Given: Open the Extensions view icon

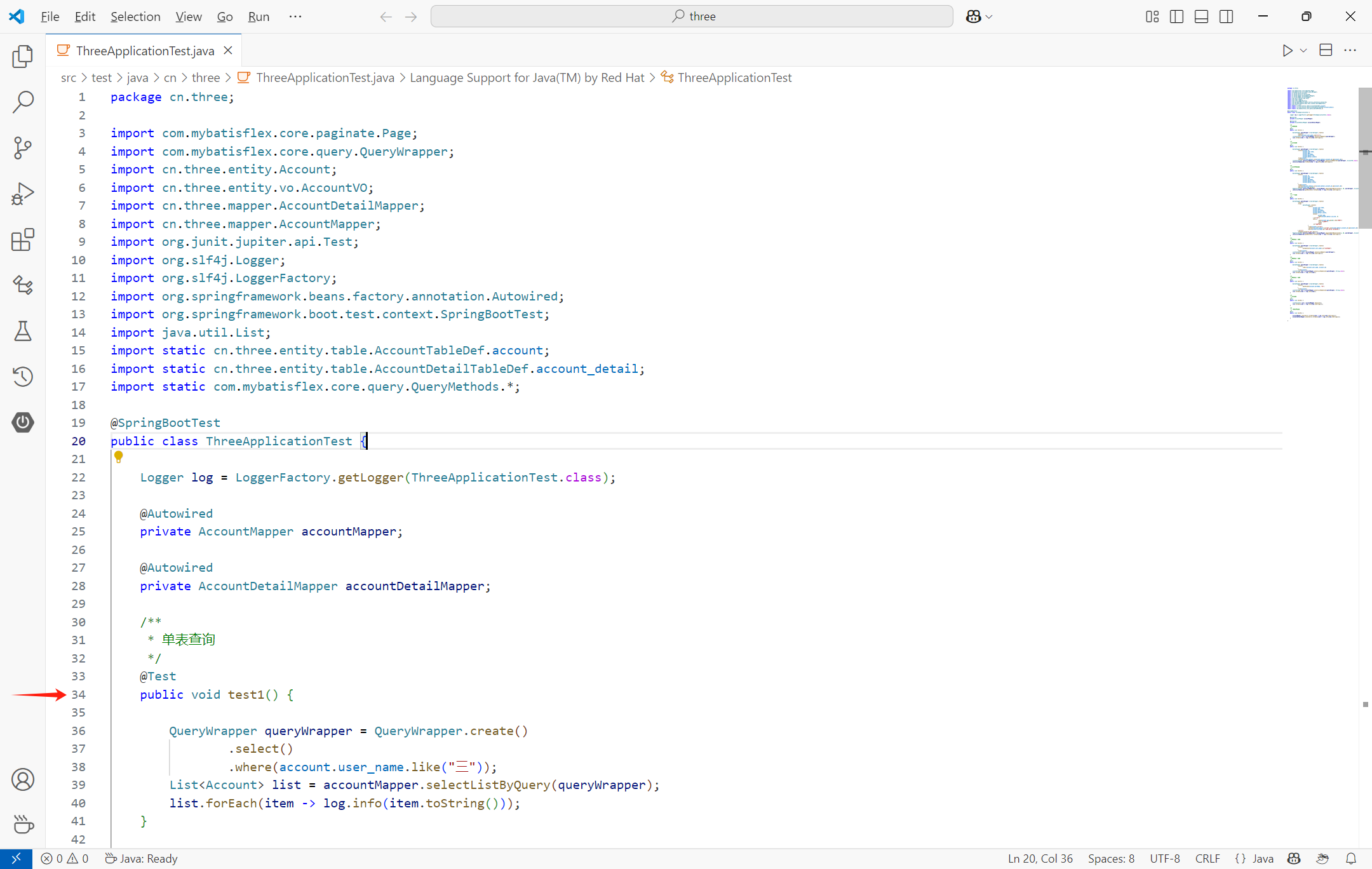Looking at the screenshot, I should click(22, 239).
